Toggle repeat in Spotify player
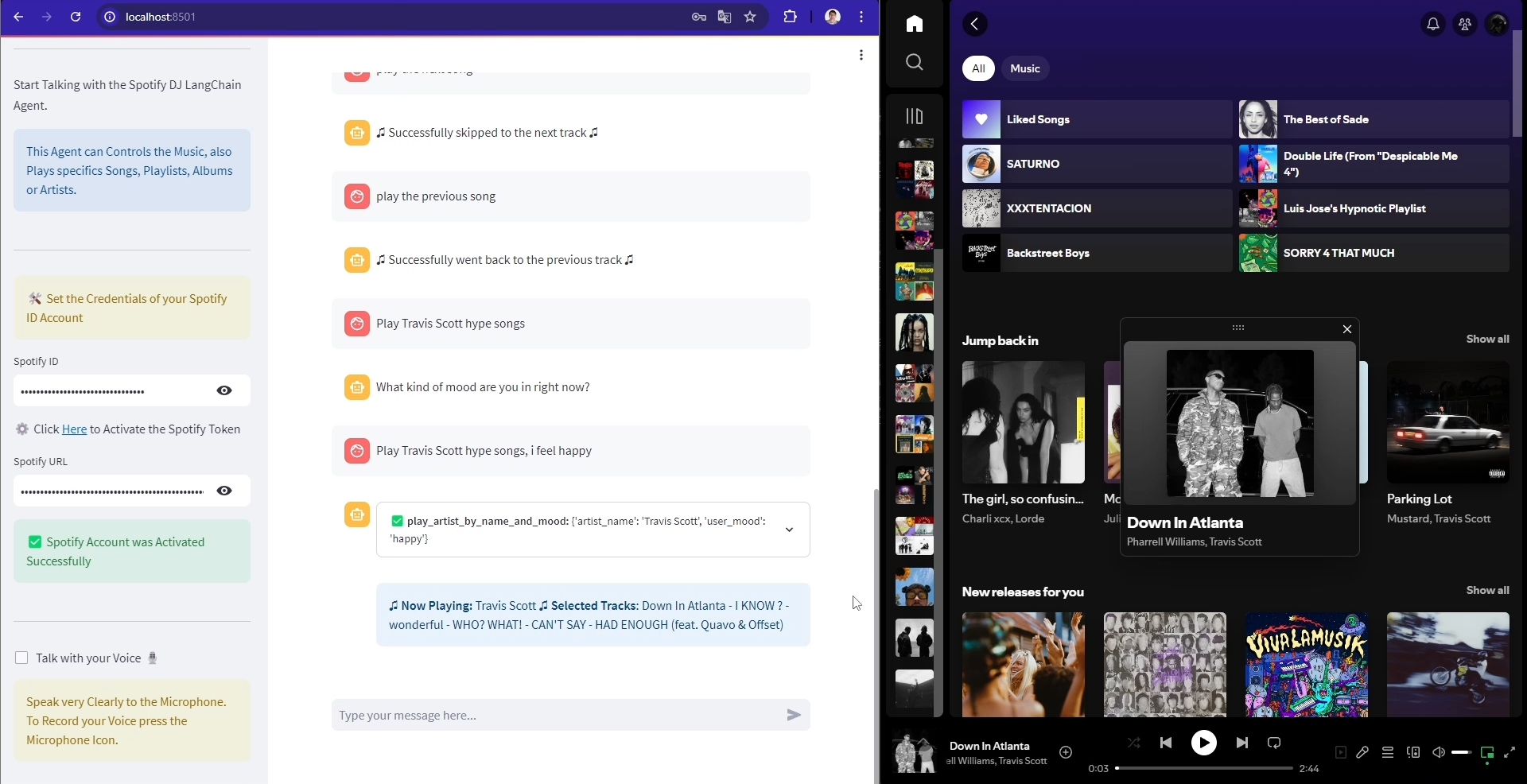This screenshot has width=1527, height=784. pos(1274,743)
